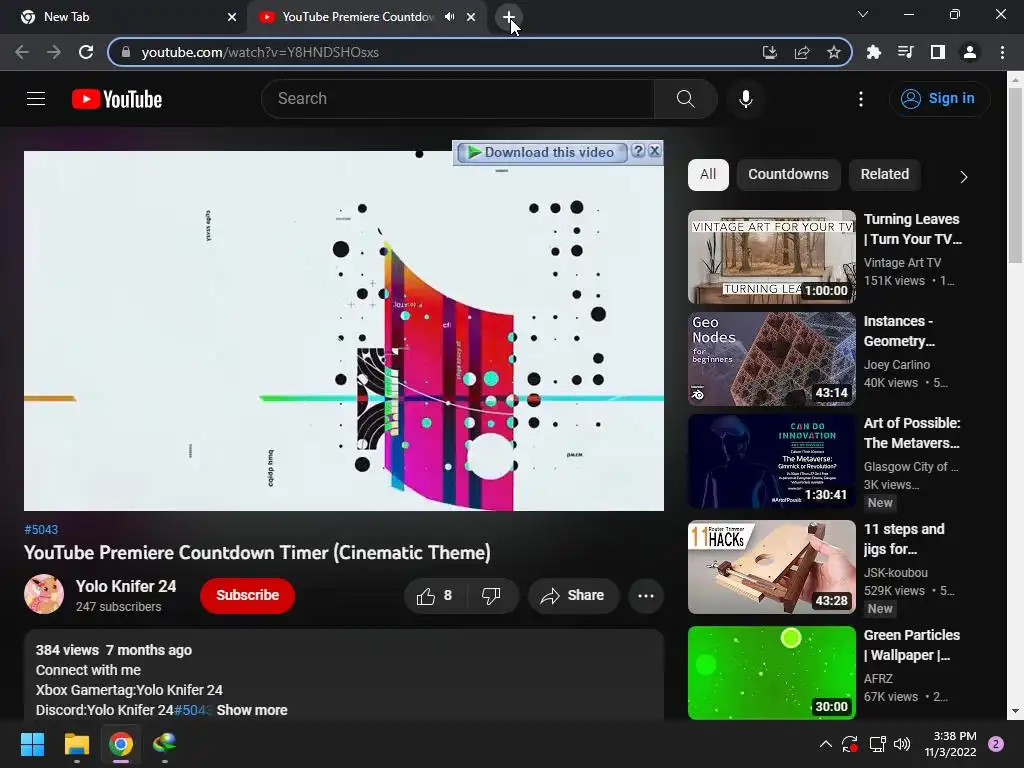
Task: Show more filter chips with right arrow
Action: coord(963,176)
